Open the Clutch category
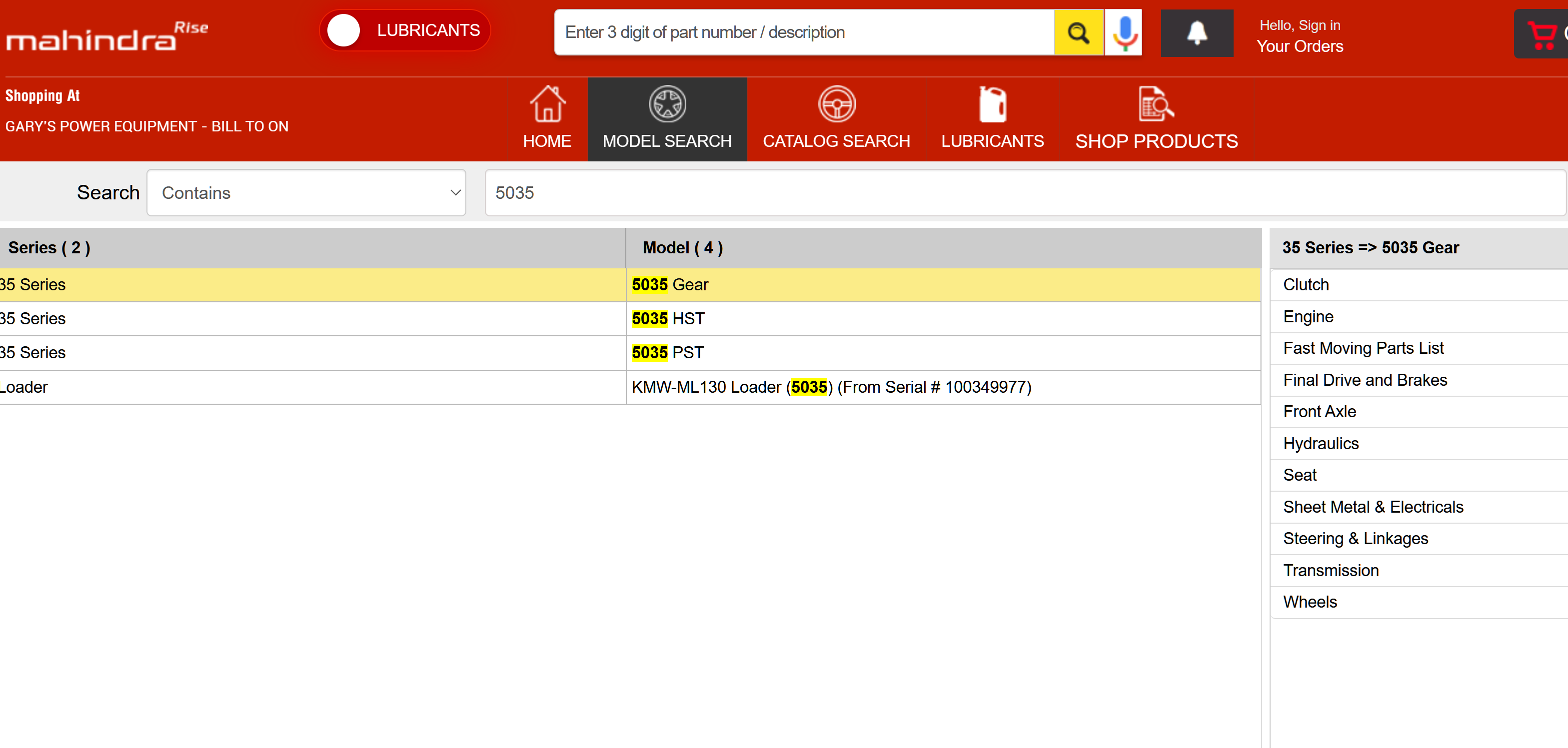 click(x=1419, y=284)
